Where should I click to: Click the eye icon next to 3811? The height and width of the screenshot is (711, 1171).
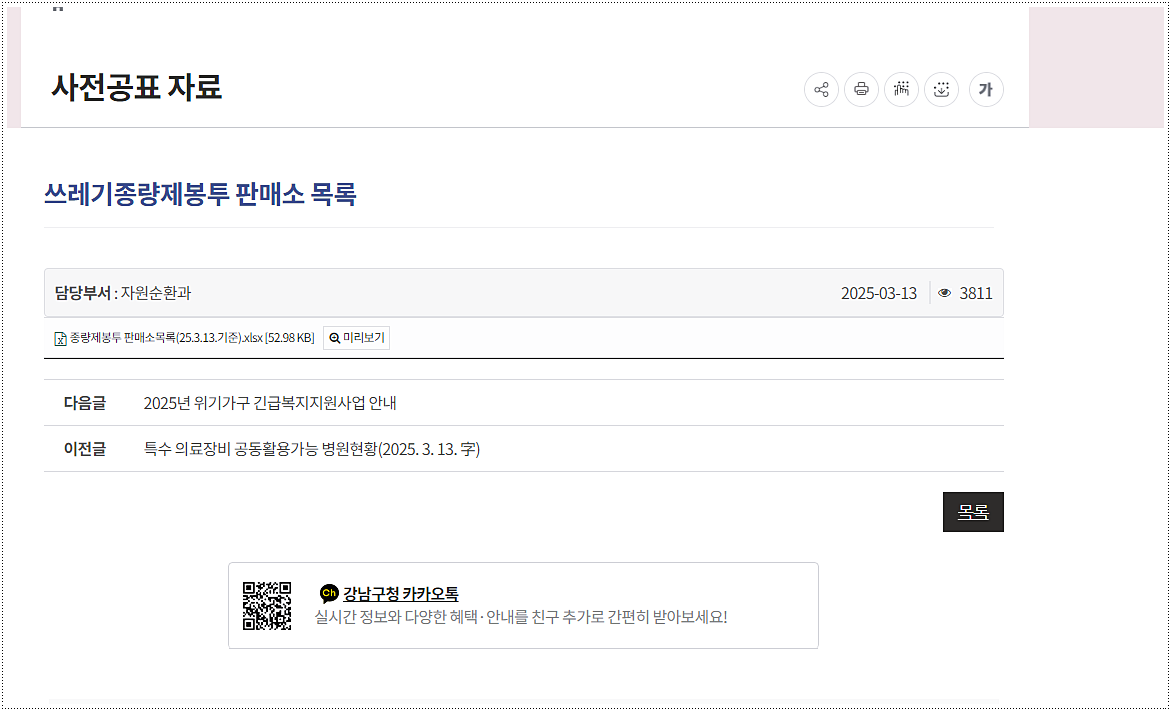click(x=944, y=292)
